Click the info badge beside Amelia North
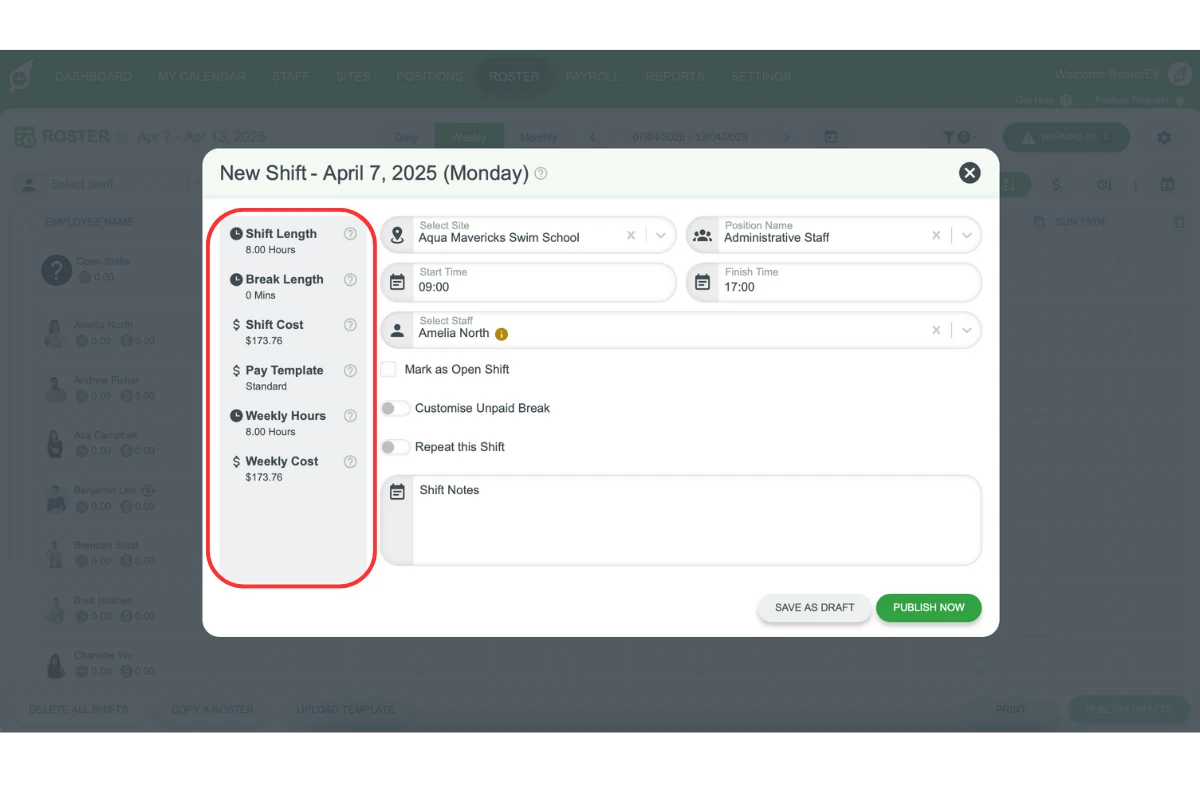The width and height of the screenshot is (1200, 800). tap(502, 334)
